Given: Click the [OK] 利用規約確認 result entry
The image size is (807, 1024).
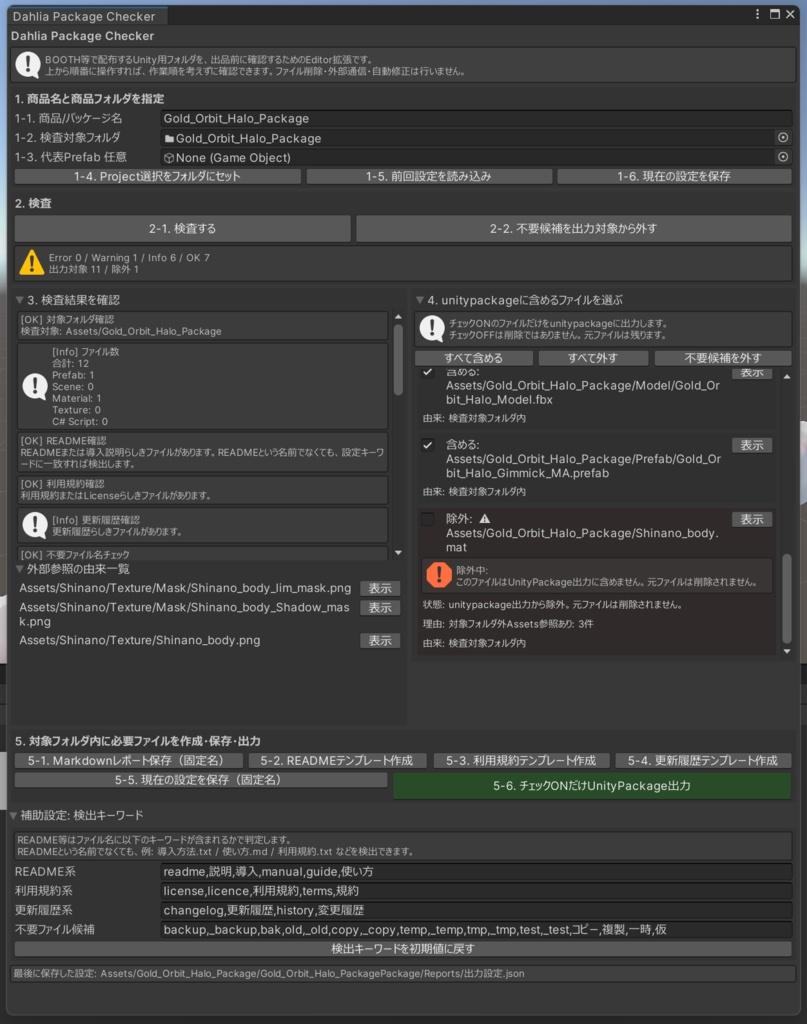Looking at the screenshot, I should pyautogui.click(x=202, y=490).
